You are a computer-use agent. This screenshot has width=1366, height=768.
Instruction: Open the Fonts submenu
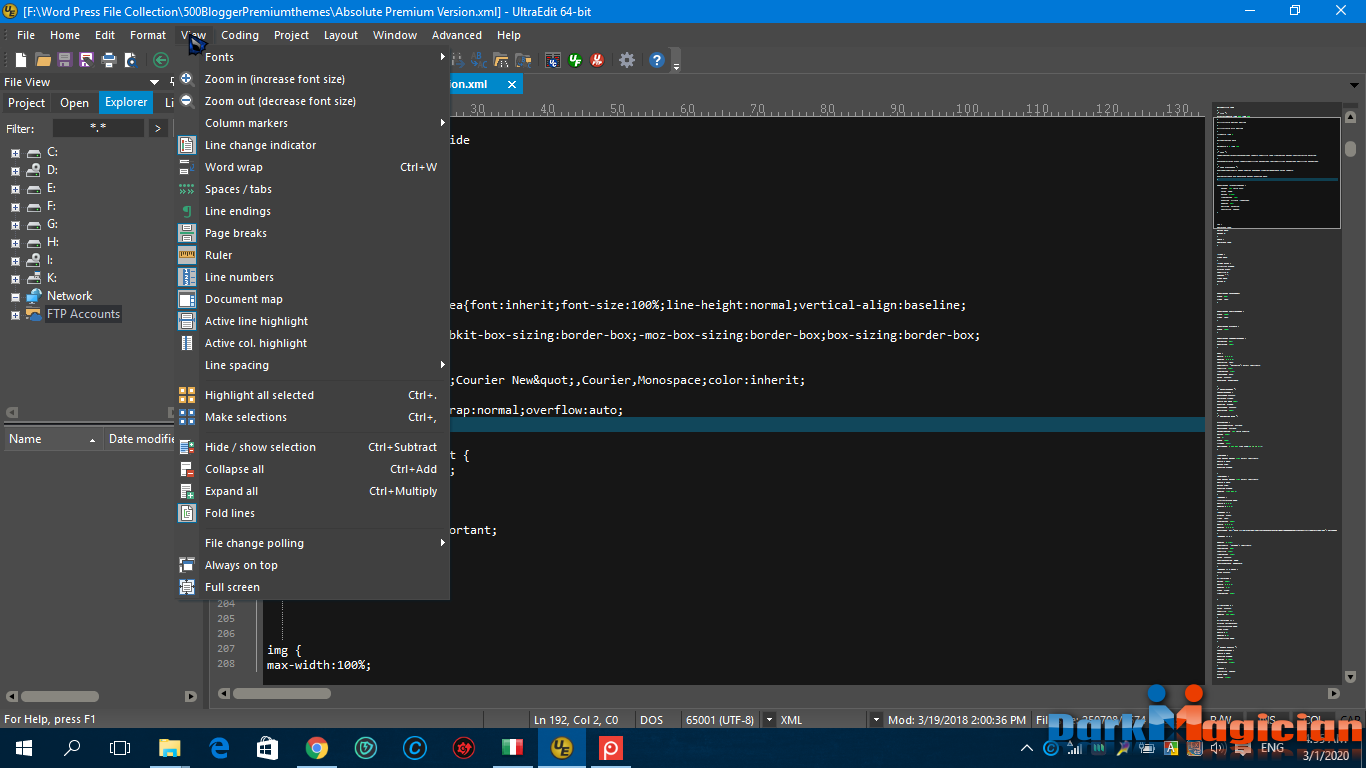click(312, 57)
